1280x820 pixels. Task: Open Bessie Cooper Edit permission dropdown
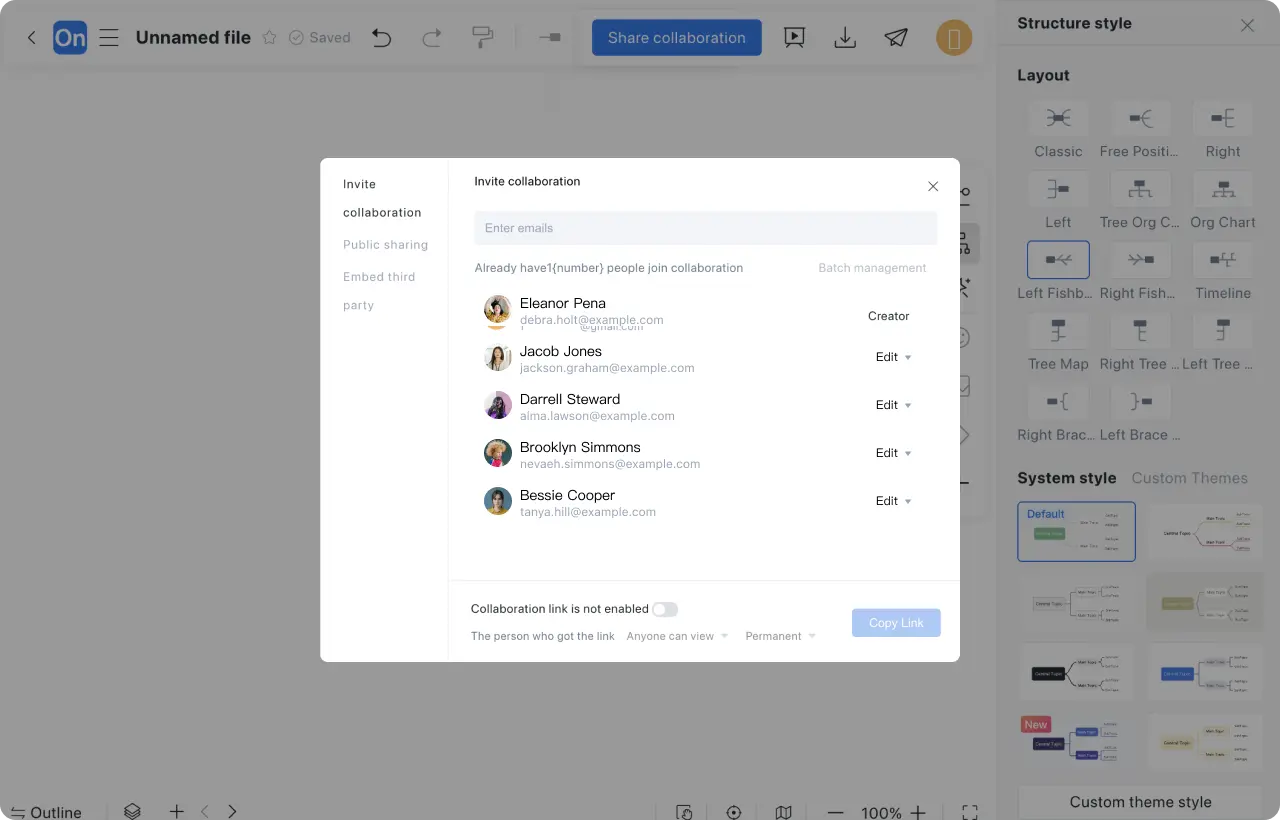[x=893, y=501]
